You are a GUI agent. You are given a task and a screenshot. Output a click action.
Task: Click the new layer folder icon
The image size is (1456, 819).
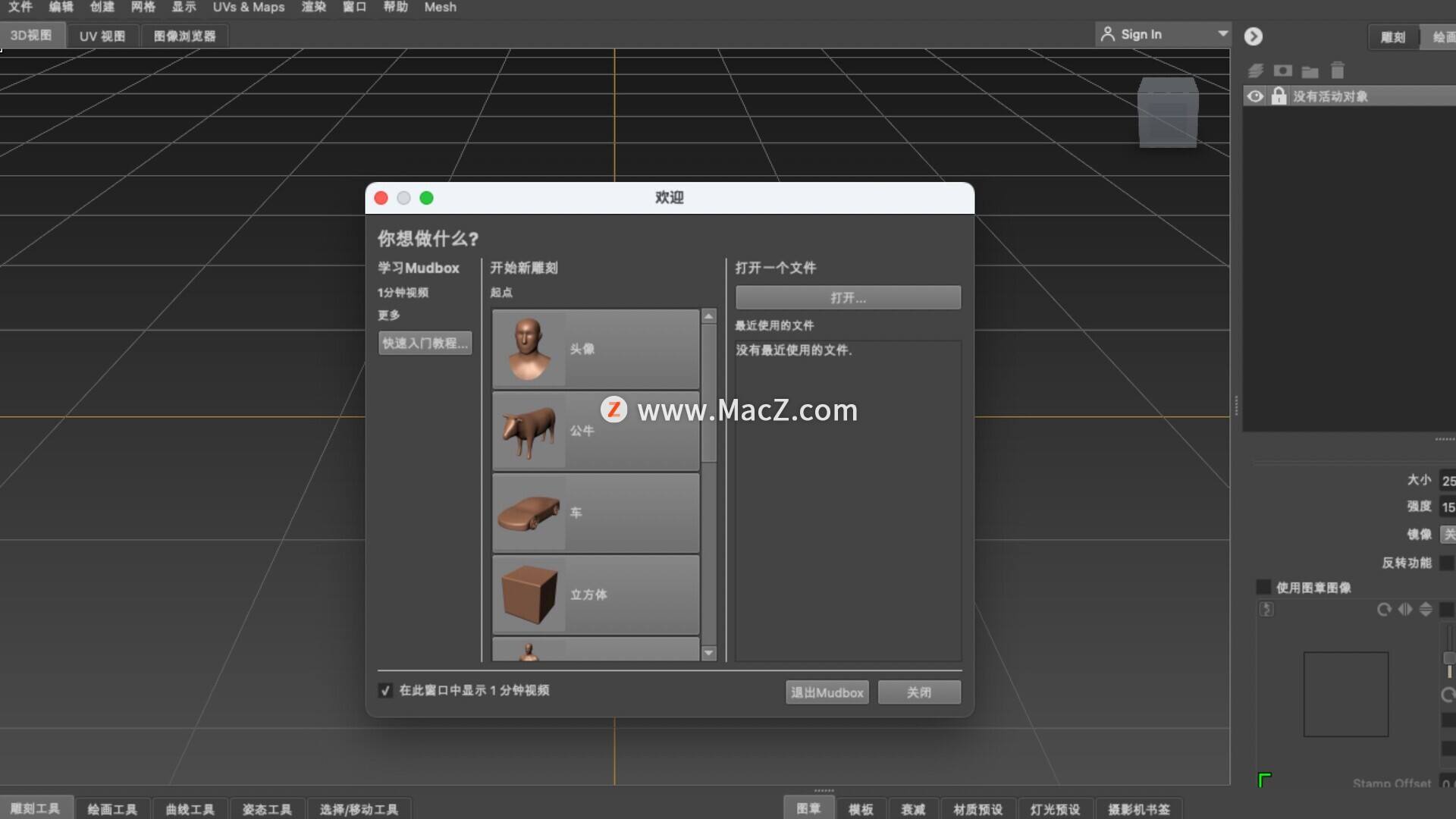(1310, 71)
